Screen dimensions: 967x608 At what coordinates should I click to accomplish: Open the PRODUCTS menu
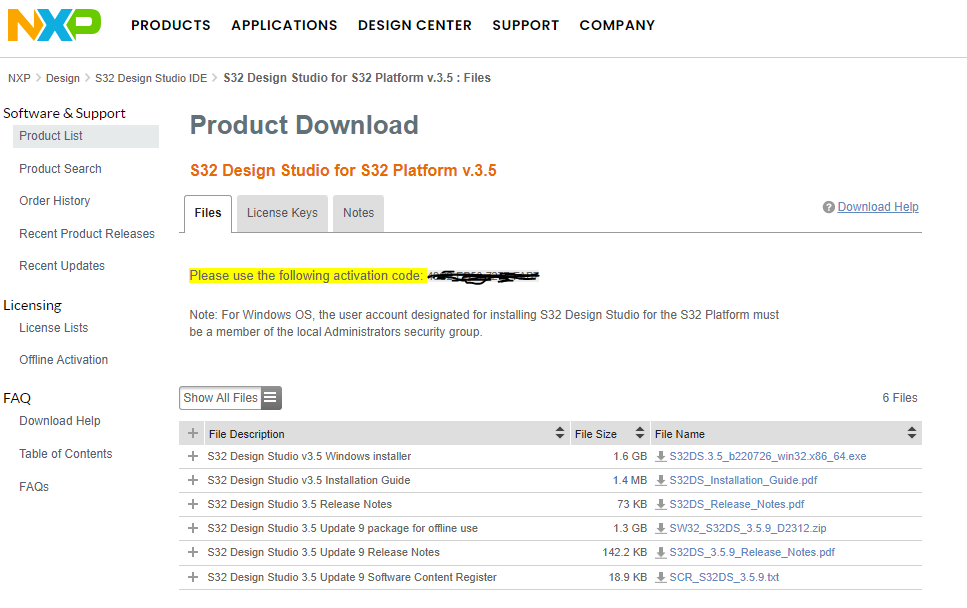click(171, 25)
